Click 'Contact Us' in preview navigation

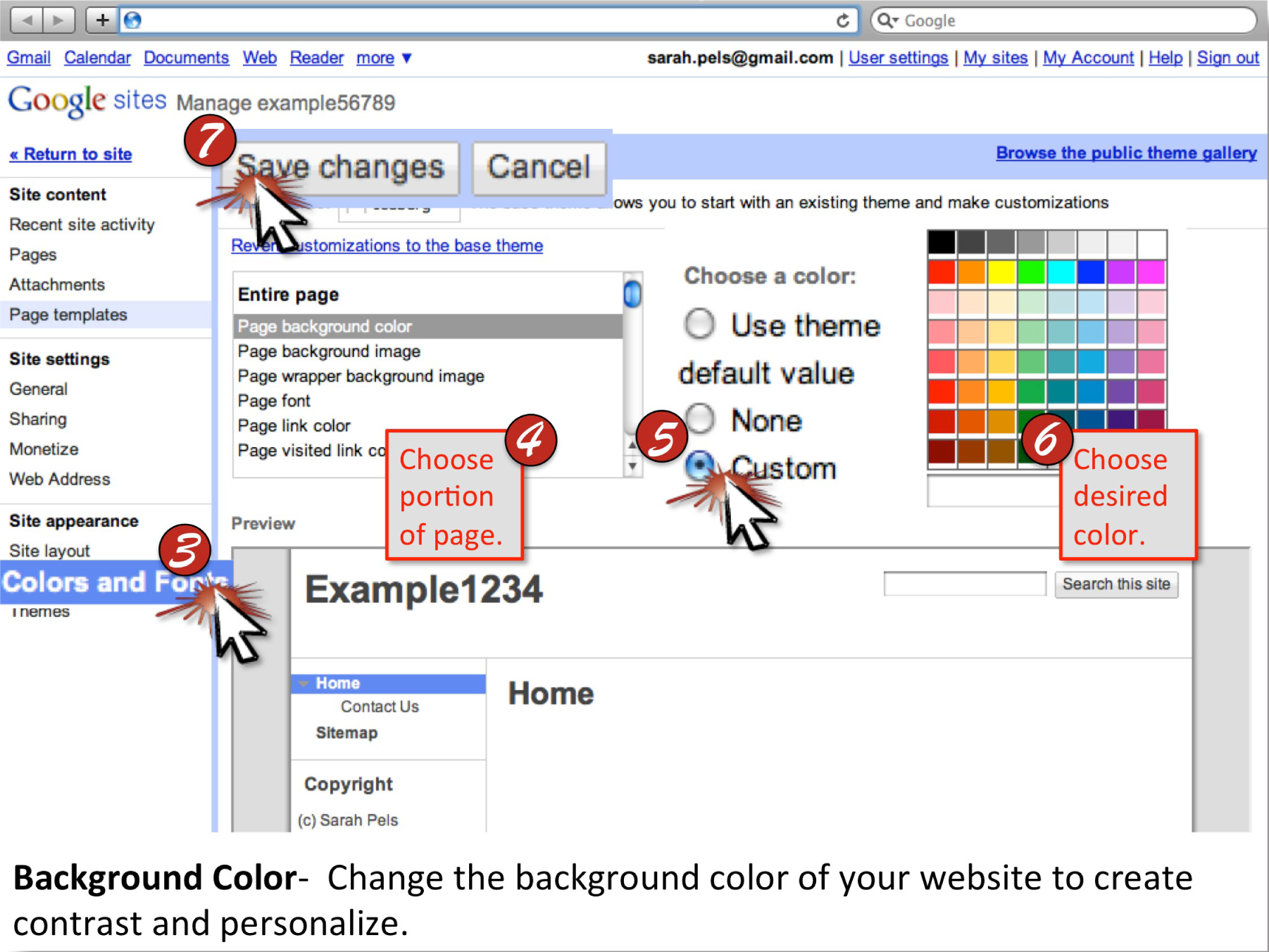(380, 706)
